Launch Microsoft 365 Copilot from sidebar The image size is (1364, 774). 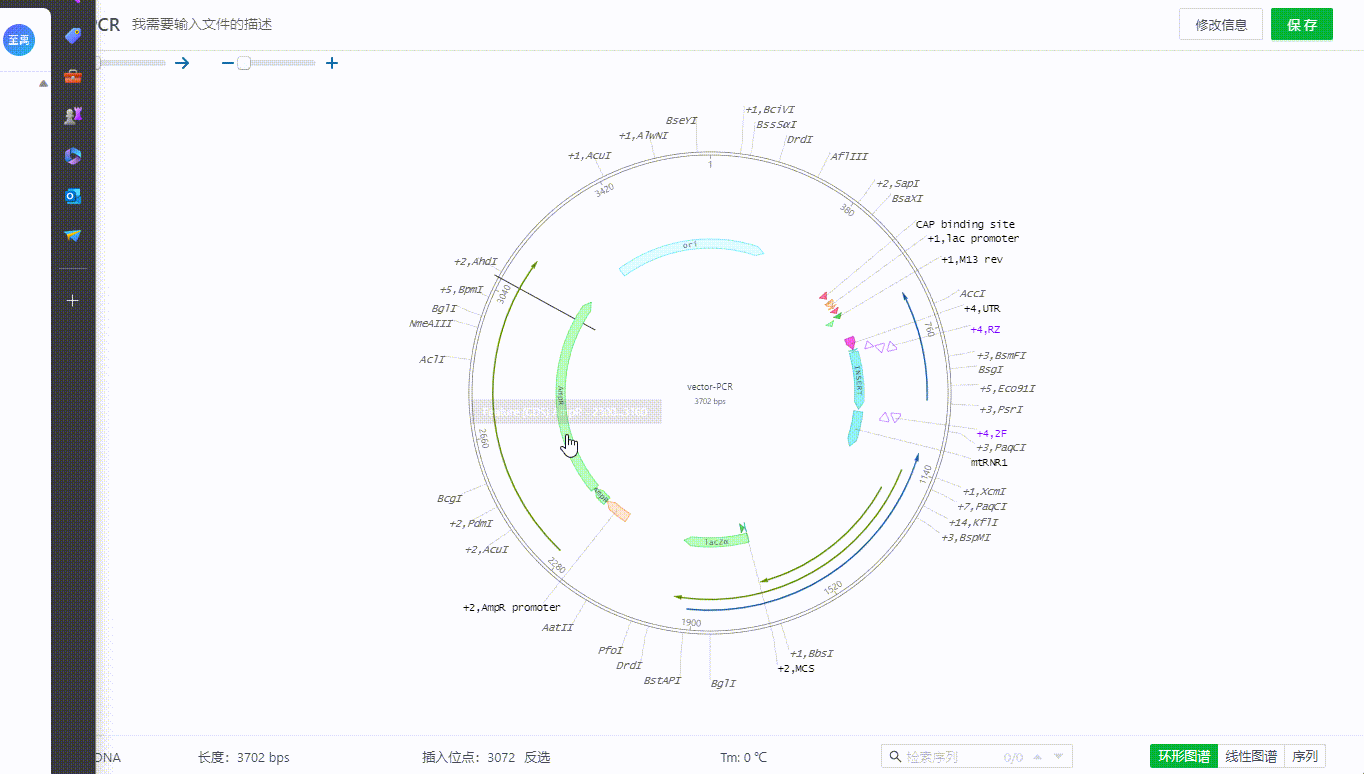[73, 156]
